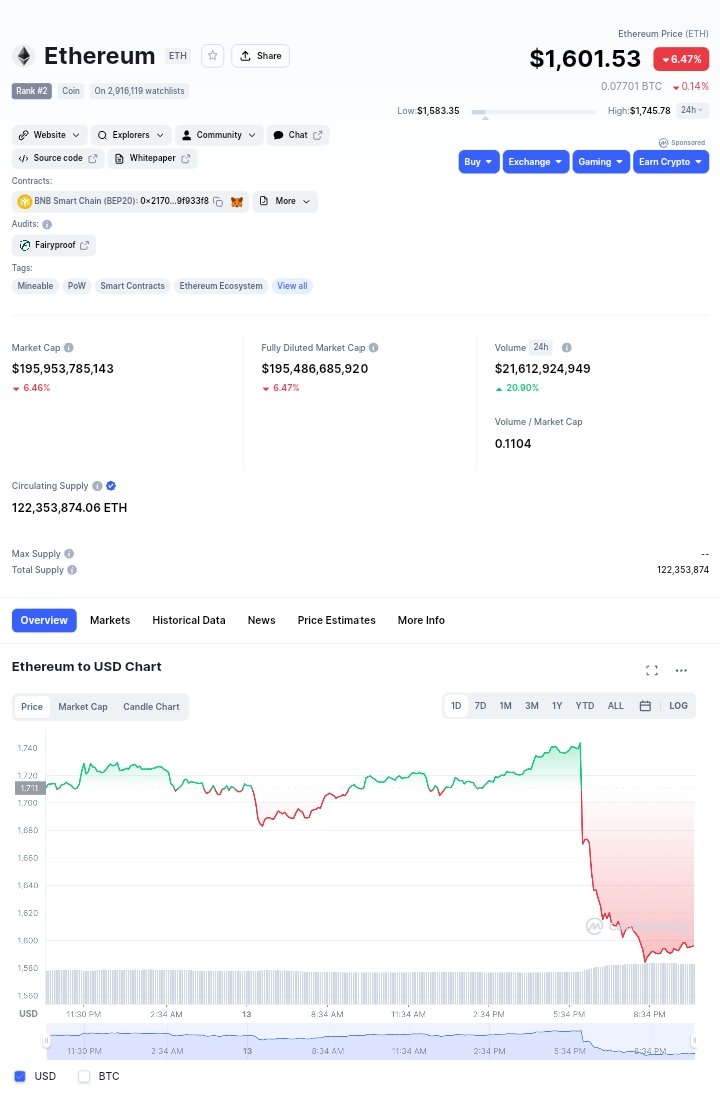
Task: Expand the Explorers dropdown
Action: point(131,135)
